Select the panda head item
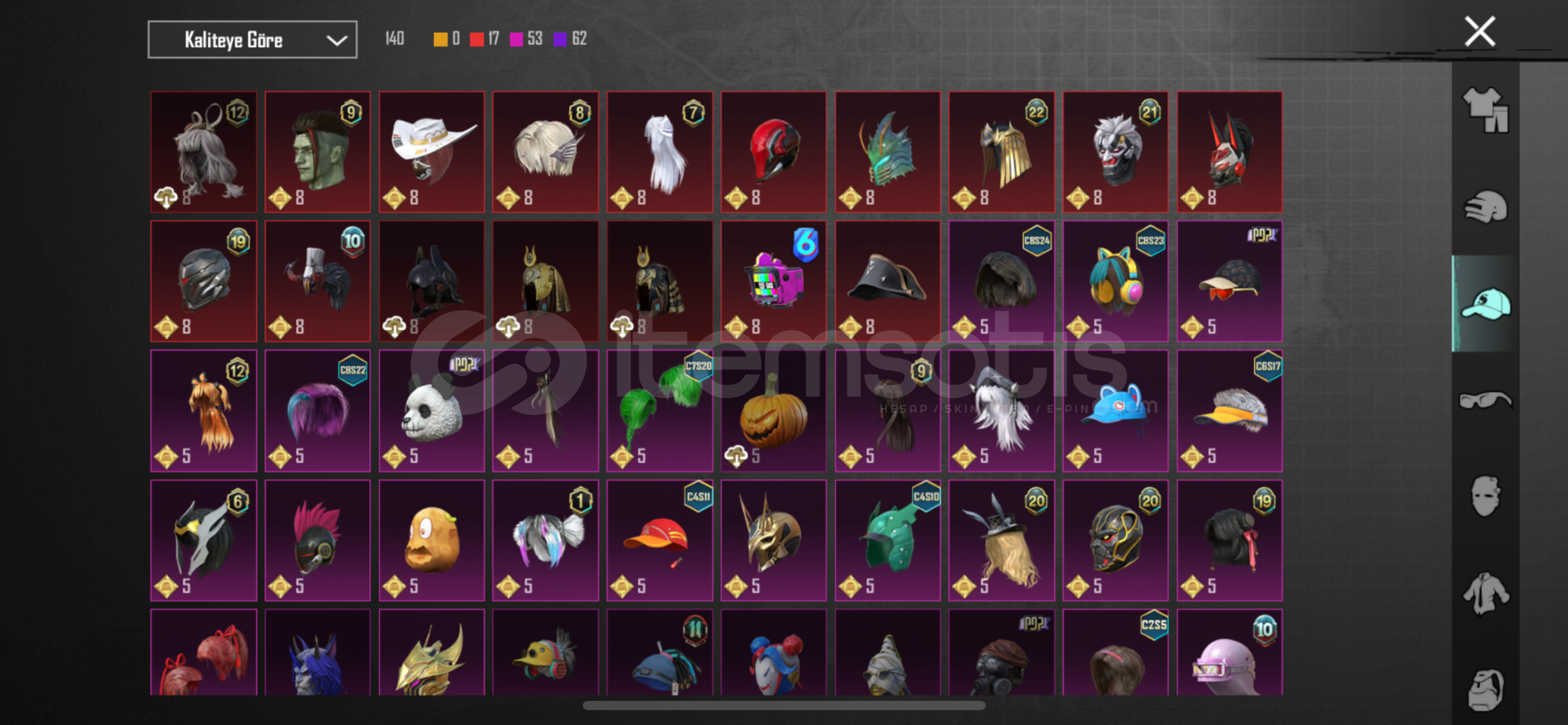 (431, 411)
